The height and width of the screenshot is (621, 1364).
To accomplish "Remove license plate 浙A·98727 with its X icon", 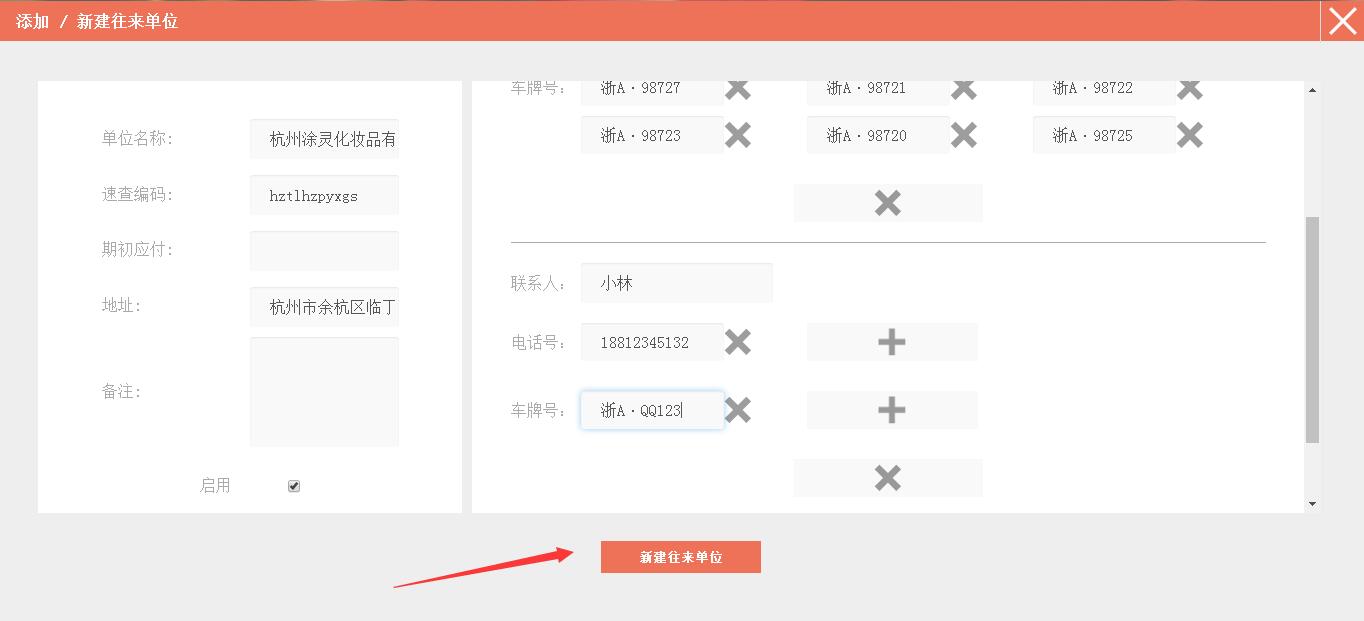I will pyautogui.click(x=738, y=89).
